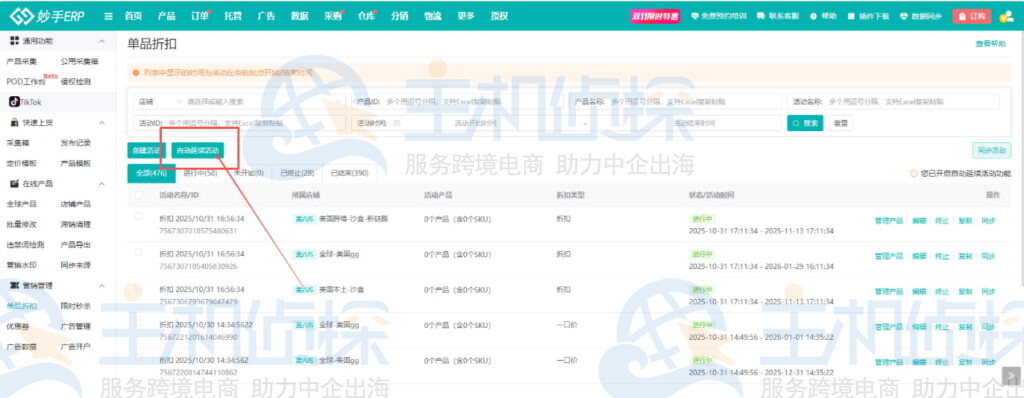Switch to the 未开始(0) tab

click(248, 173)
